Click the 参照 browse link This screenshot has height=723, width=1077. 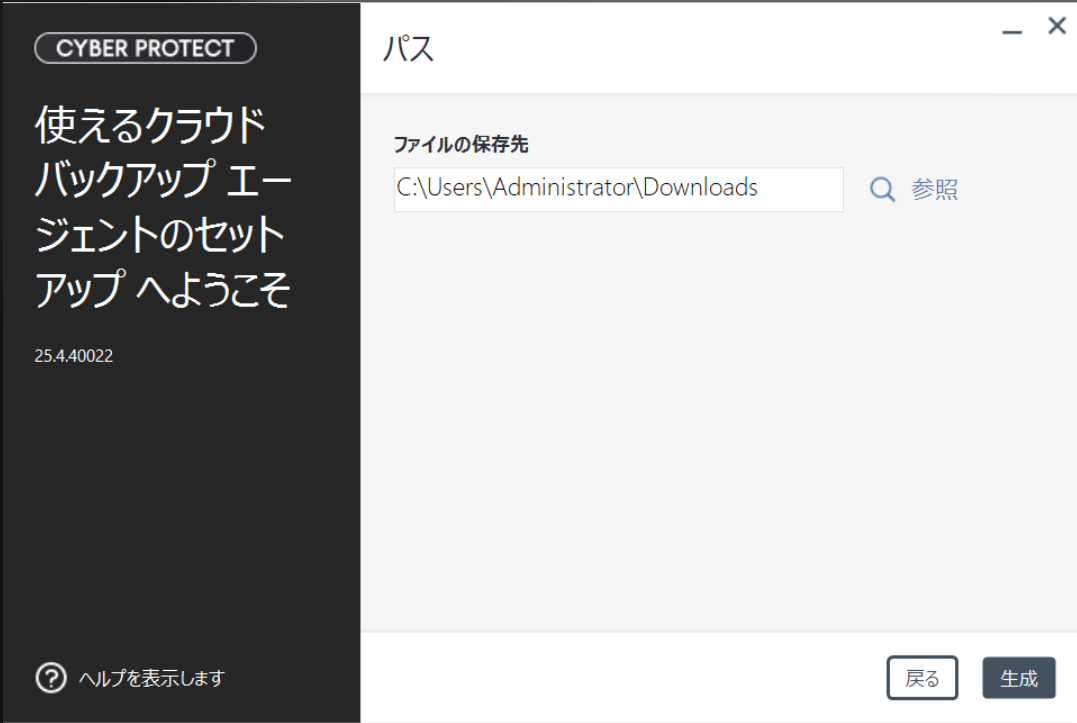tap(934, 190)
